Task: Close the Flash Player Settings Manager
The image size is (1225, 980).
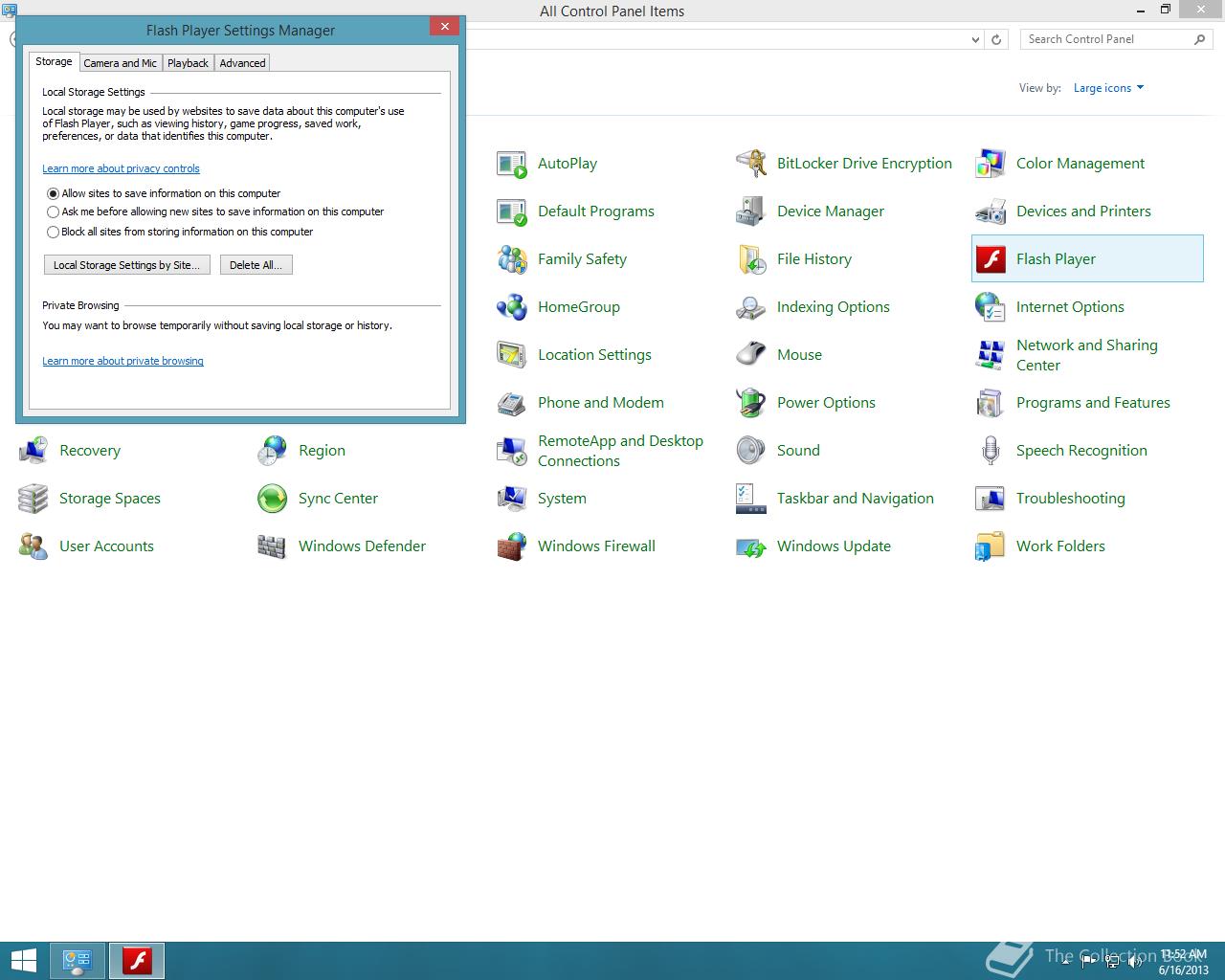Action: tap(444, 27)
